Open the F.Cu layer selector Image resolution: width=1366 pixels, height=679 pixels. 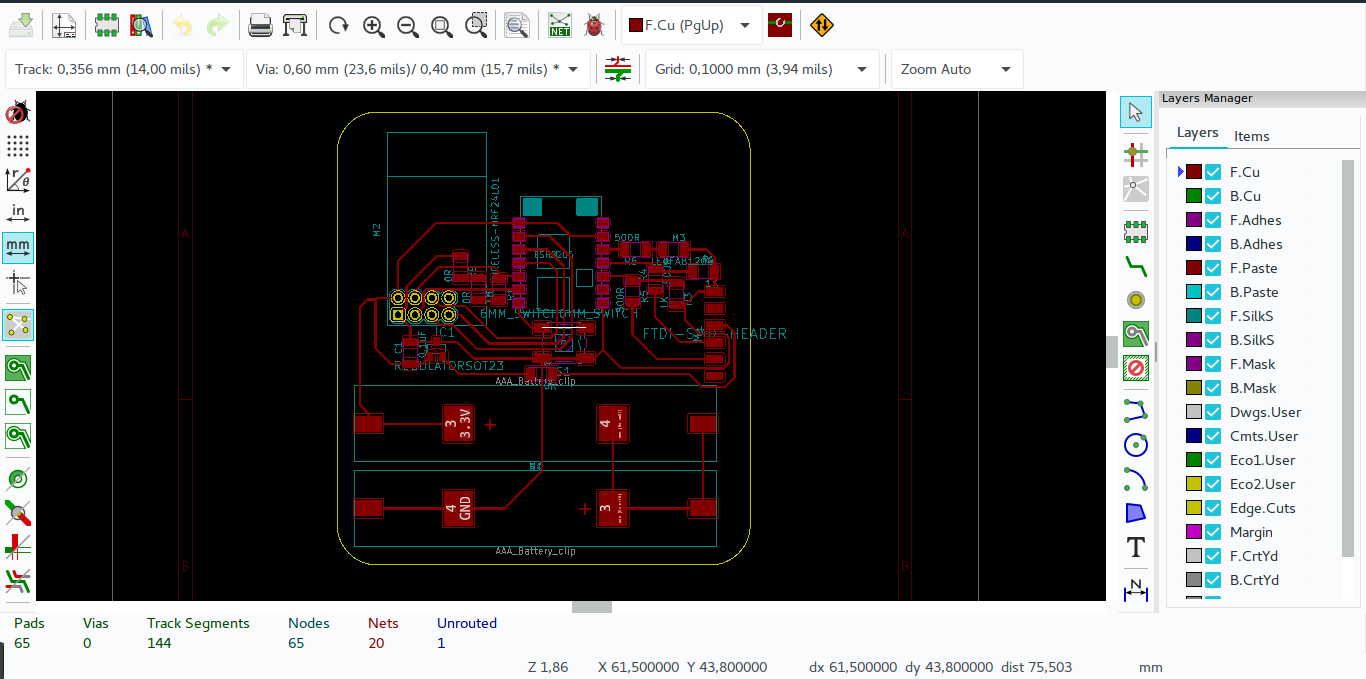[x=690, y=25]
